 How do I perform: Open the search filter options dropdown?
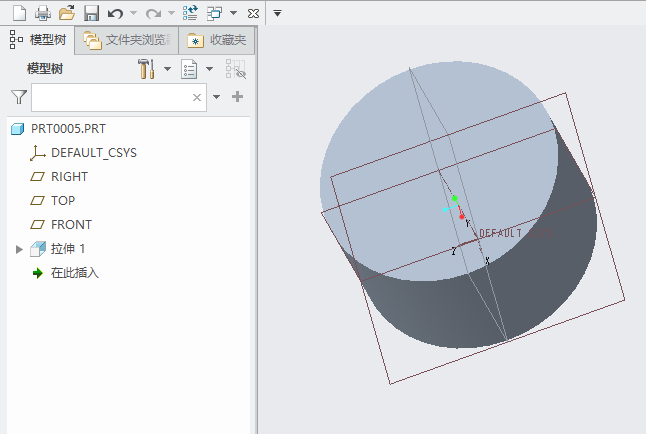point(215,97)
